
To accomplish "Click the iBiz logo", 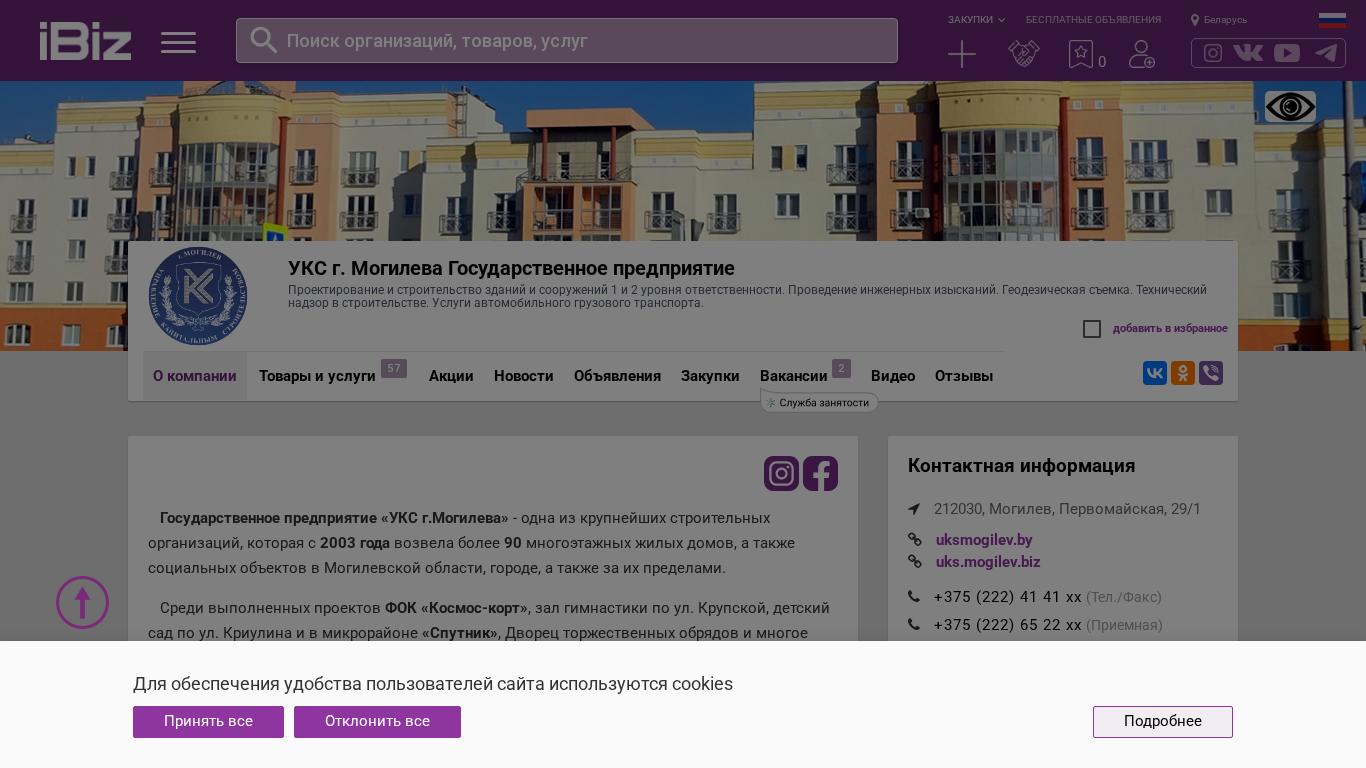I will click(85, 41).
